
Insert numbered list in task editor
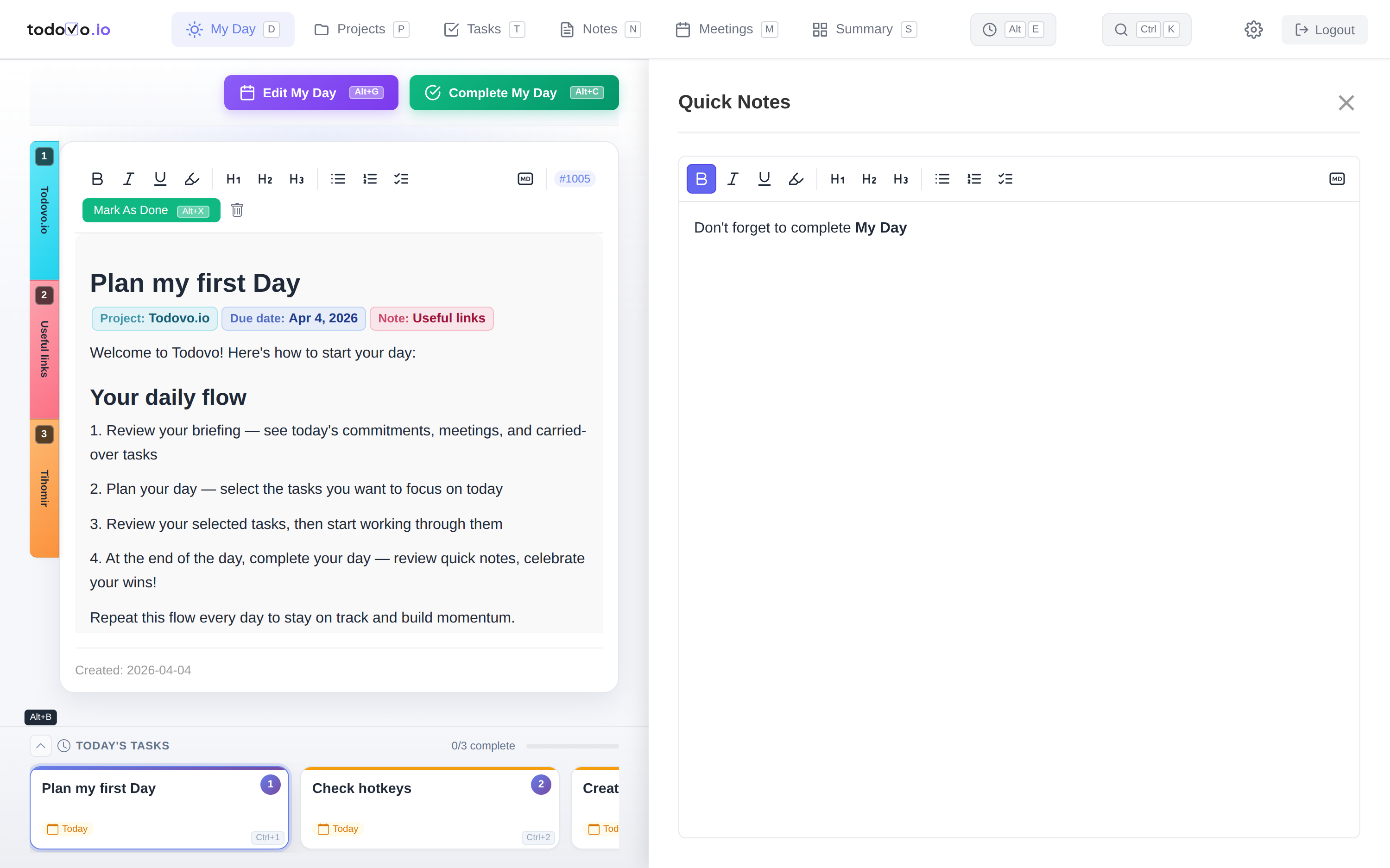point(370,179)
